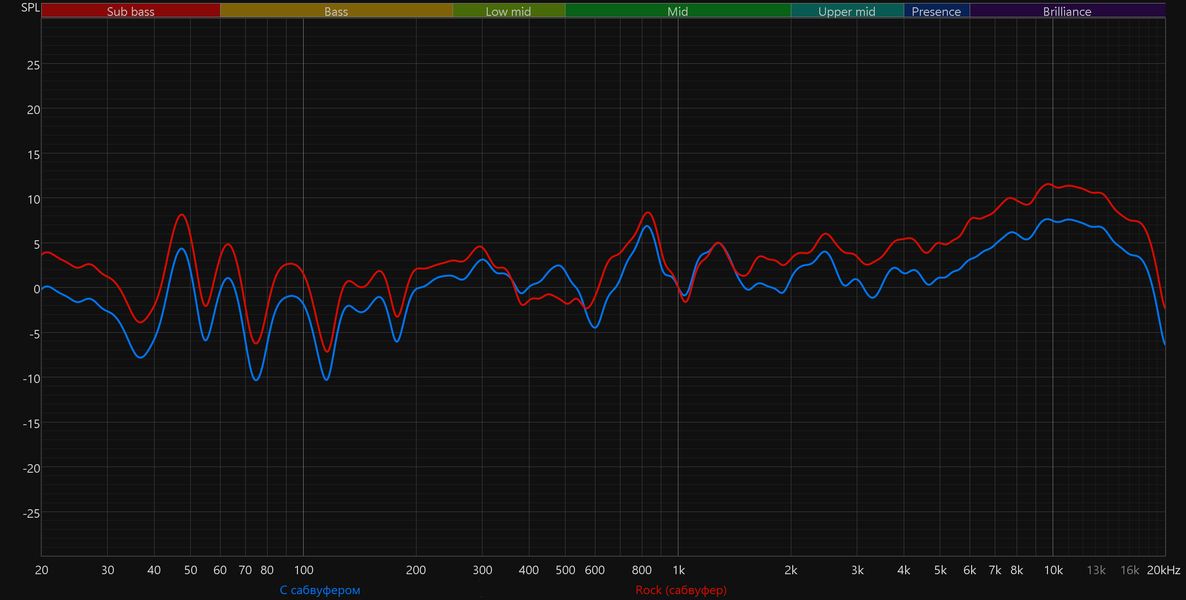Select the Sub bass frequency band label

[x=131, y=11]
